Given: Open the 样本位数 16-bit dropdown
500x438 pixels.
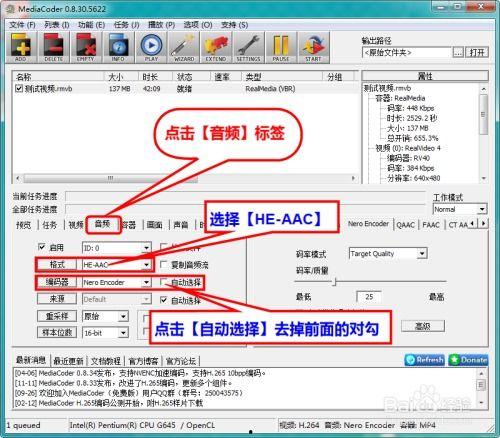Looking at the screenshot, I should 105,333.
